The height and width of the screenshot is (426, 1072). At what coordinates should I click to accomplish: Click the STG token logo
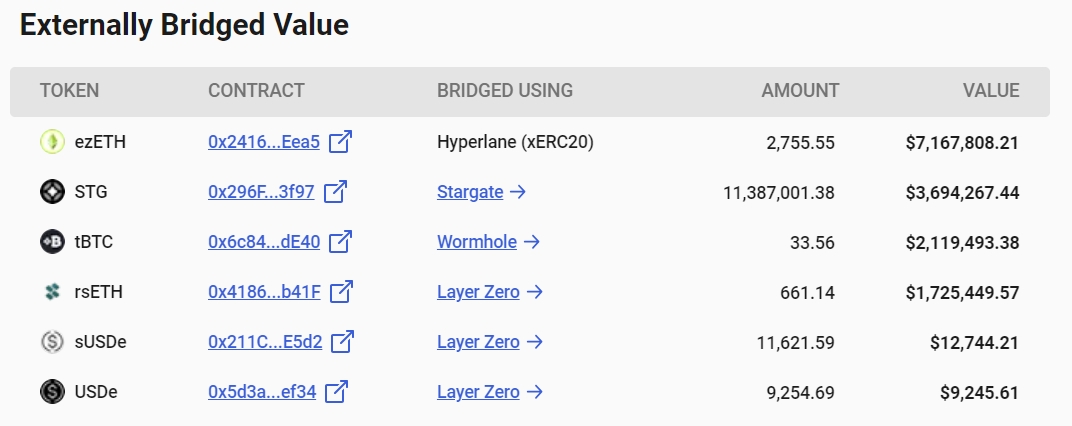53,191
